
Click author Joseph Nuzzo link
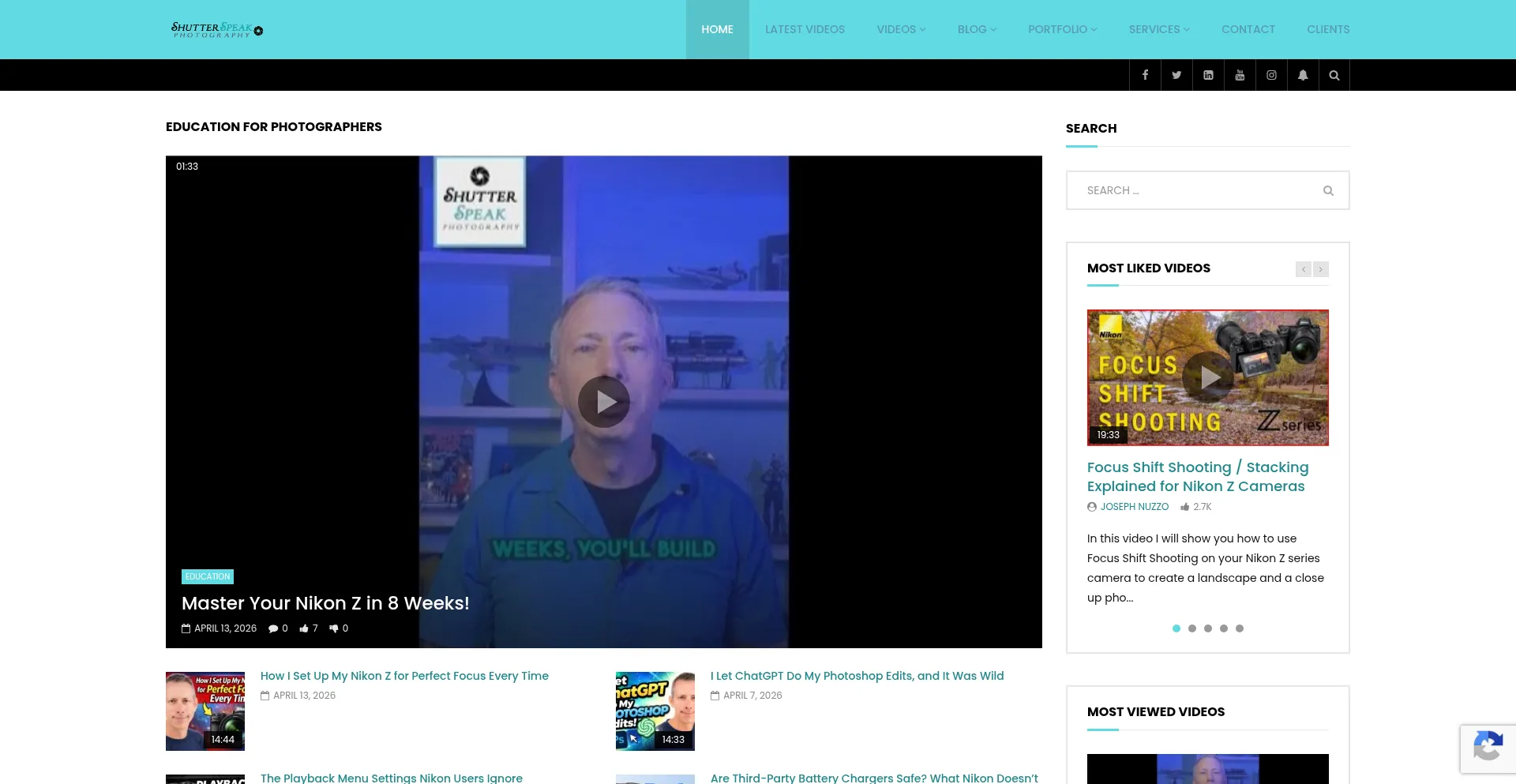(1135, 507)
